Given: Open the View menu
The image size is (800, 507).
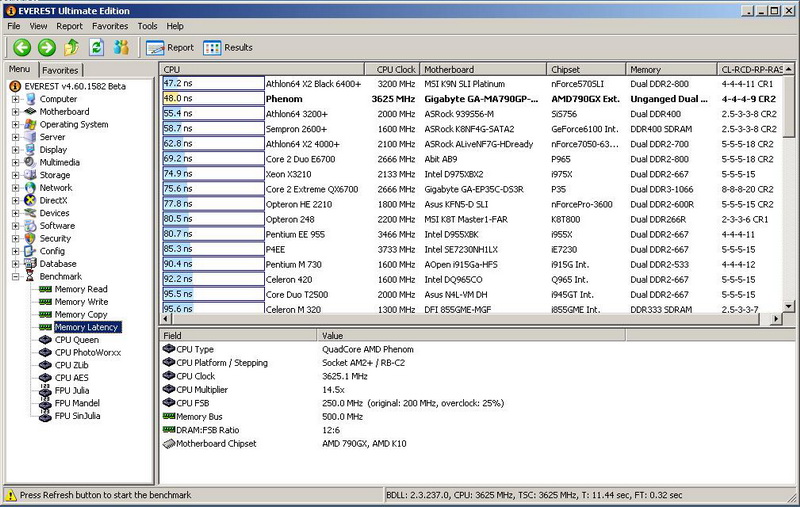Looking at the screenshot, I should pos(38,26).
